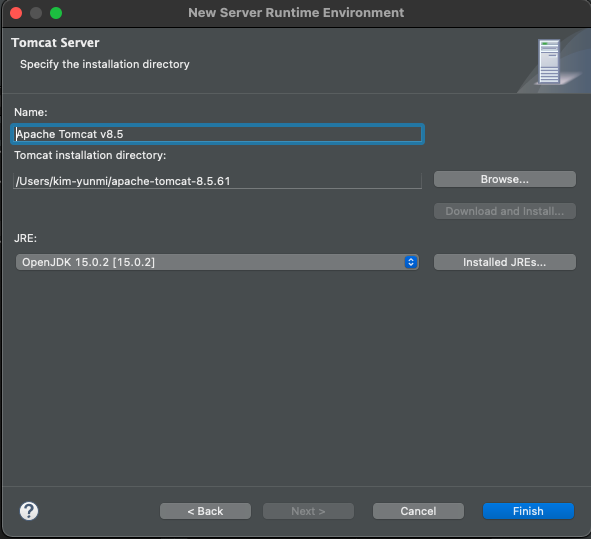Viewport: 591px width, 539px height.
Task: Go to previous page with < Back
Action: (x=205, y=511)
